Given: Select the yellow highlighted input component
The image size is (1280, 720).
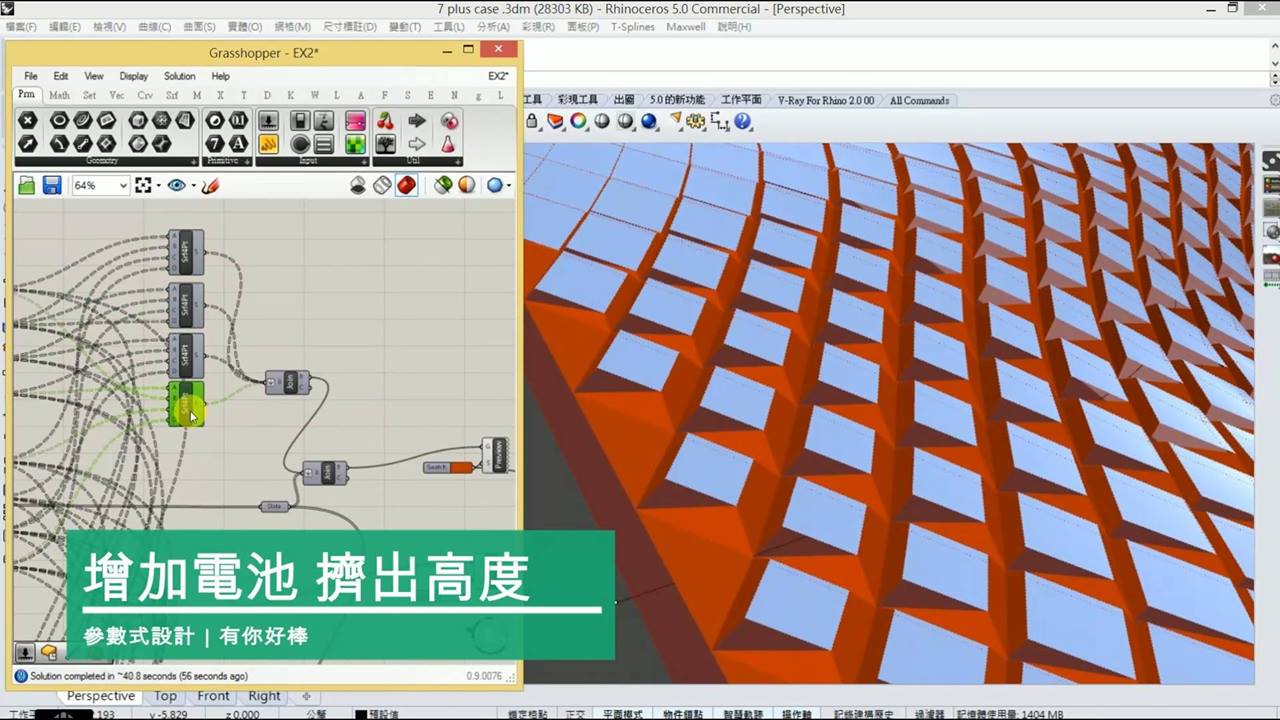Looking at the screenshot, I should click(x=268, y=144).
